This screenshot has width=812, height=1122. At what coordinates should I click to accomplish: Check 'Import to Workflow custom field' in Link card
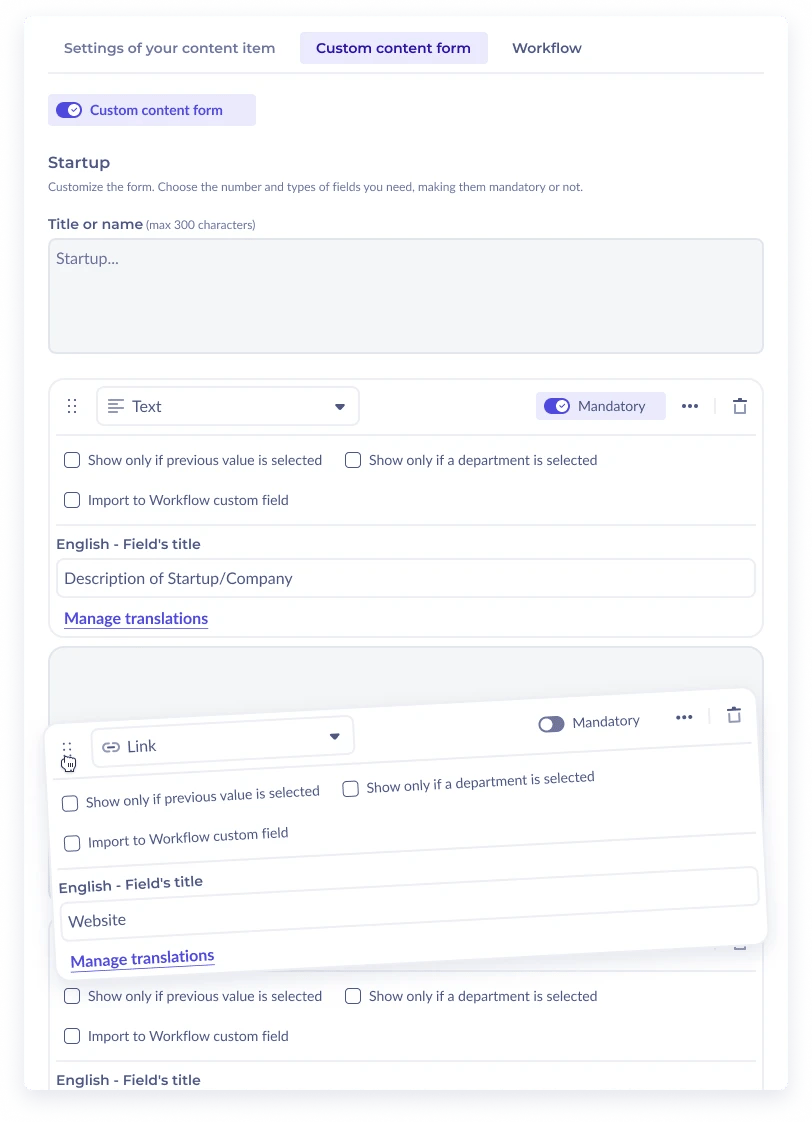coord(72,843)
